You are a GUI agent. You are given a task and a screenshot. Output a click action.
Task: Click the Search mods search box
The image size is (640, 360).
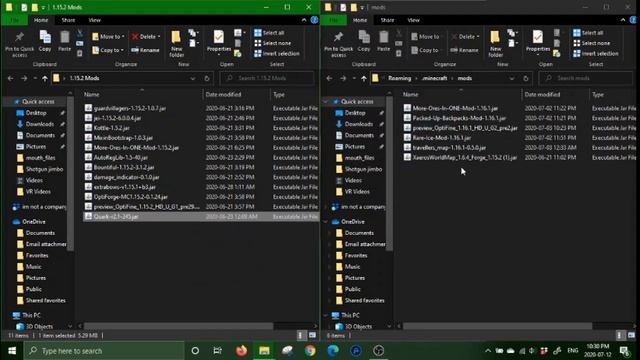point(586,78)
